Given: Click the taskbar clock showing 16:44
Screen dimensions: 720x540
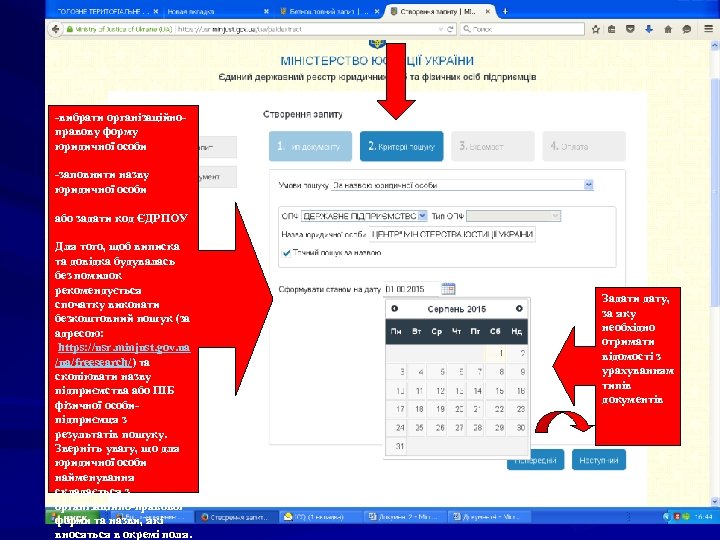Looking at the screenshot, I should pos(703,517).
